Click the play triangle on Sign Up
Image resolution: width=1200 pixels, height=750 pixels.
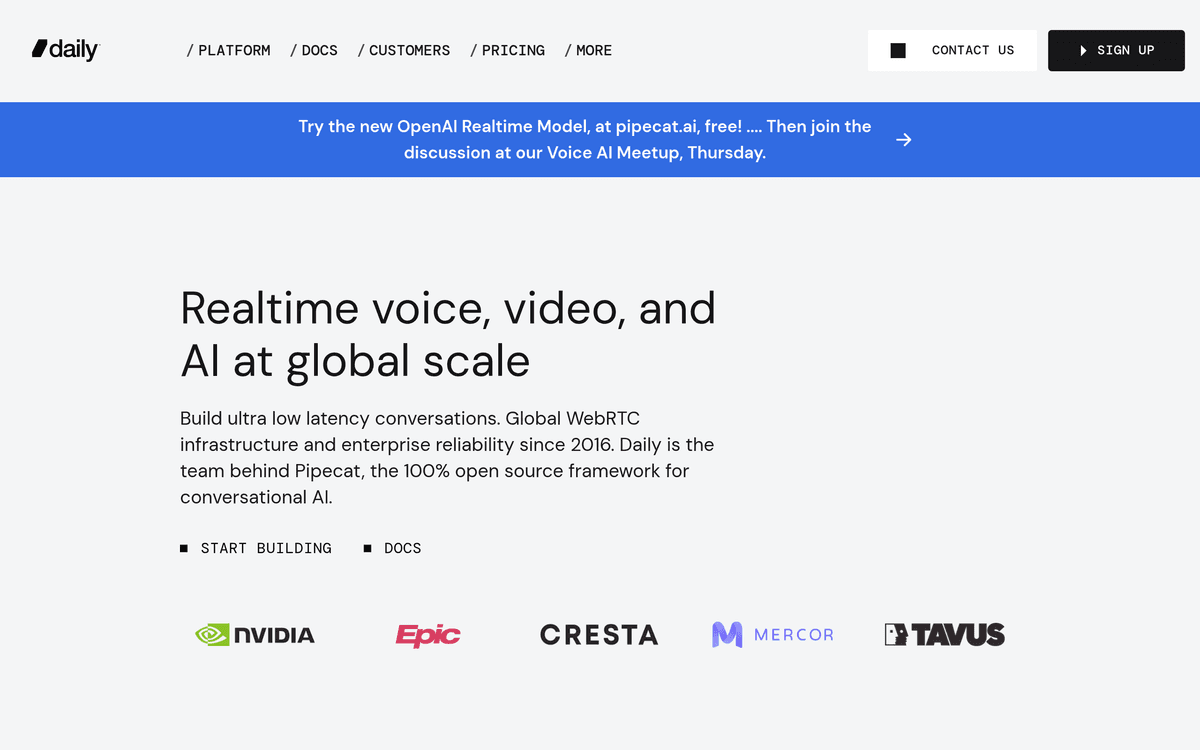pyautogui.click(x=1083, y=51)
